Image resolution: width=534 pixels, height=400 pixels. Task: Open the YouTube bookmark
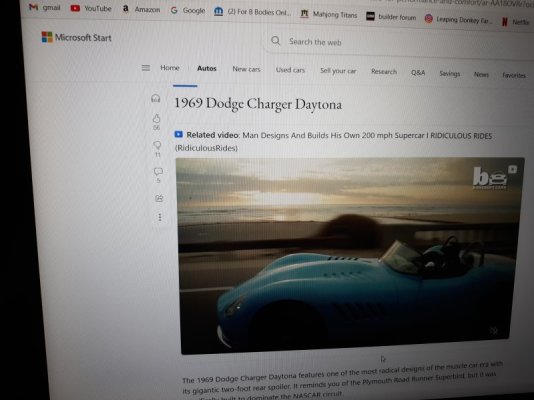(x=91, y=9)
